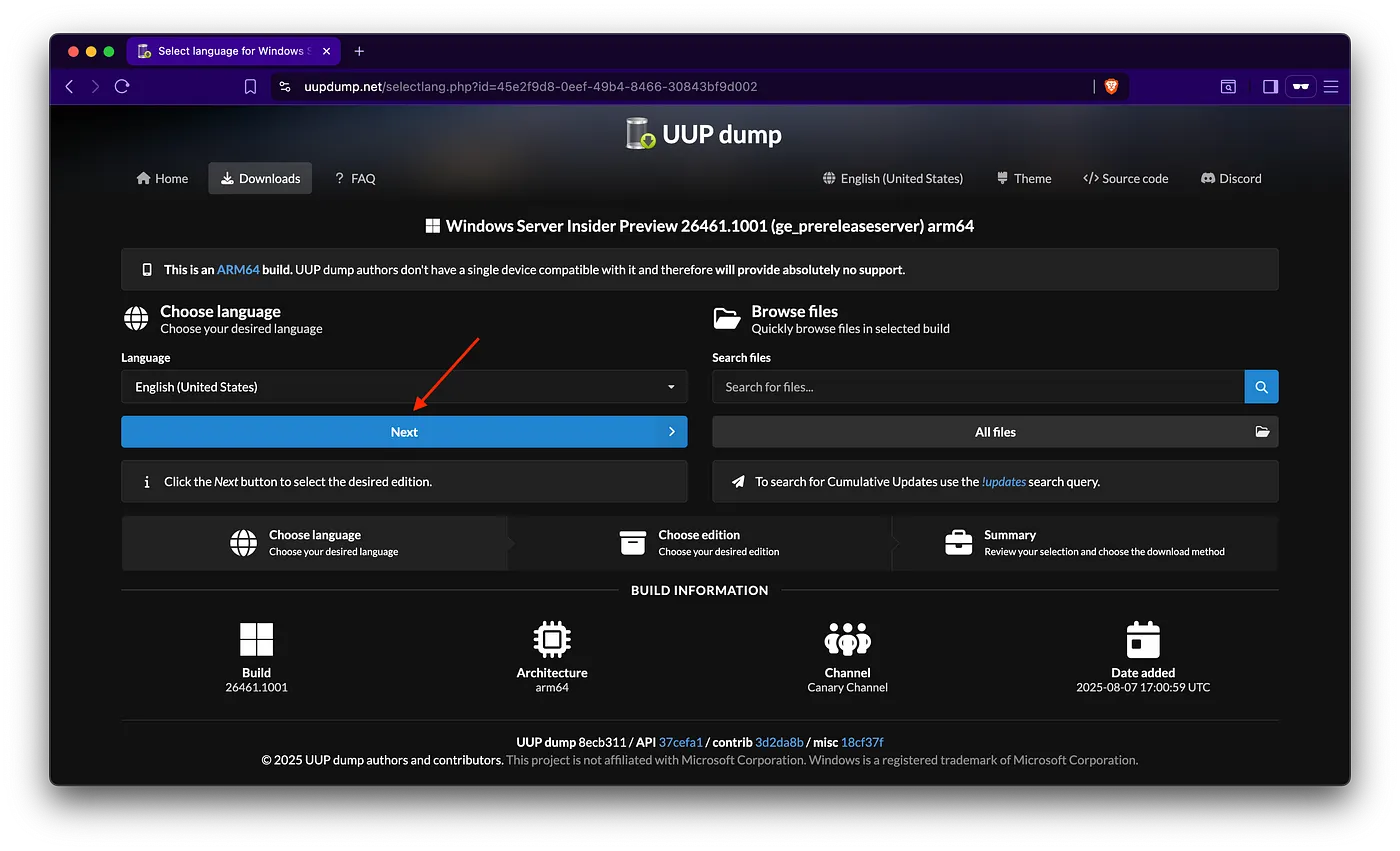The height and width of the screenshot is (851, 1400).
Task: Click the Brave shields lion icon
Action: pos(1111,87)
